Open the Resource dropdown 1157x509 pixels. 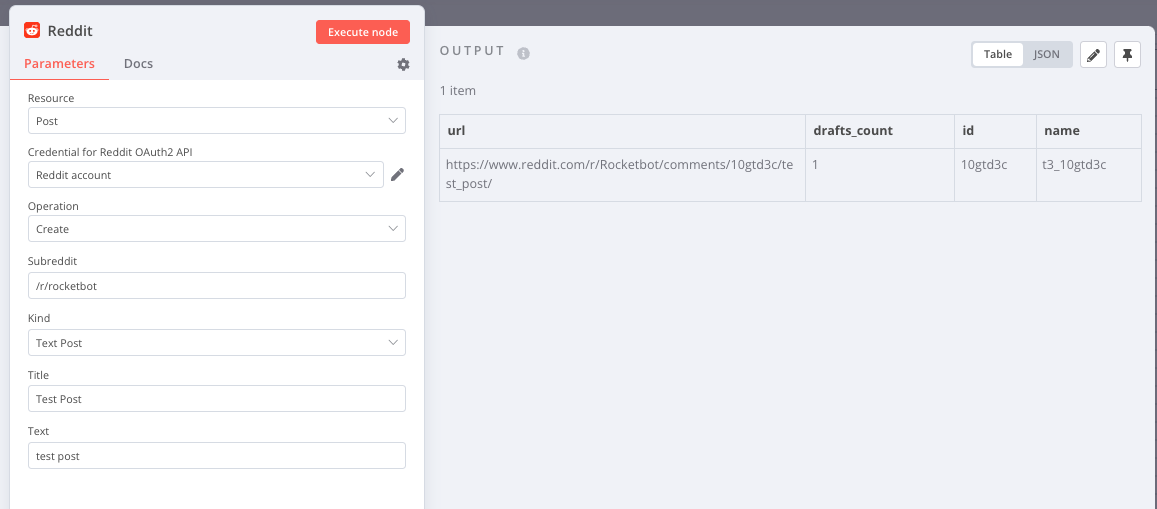pos(216,121)
